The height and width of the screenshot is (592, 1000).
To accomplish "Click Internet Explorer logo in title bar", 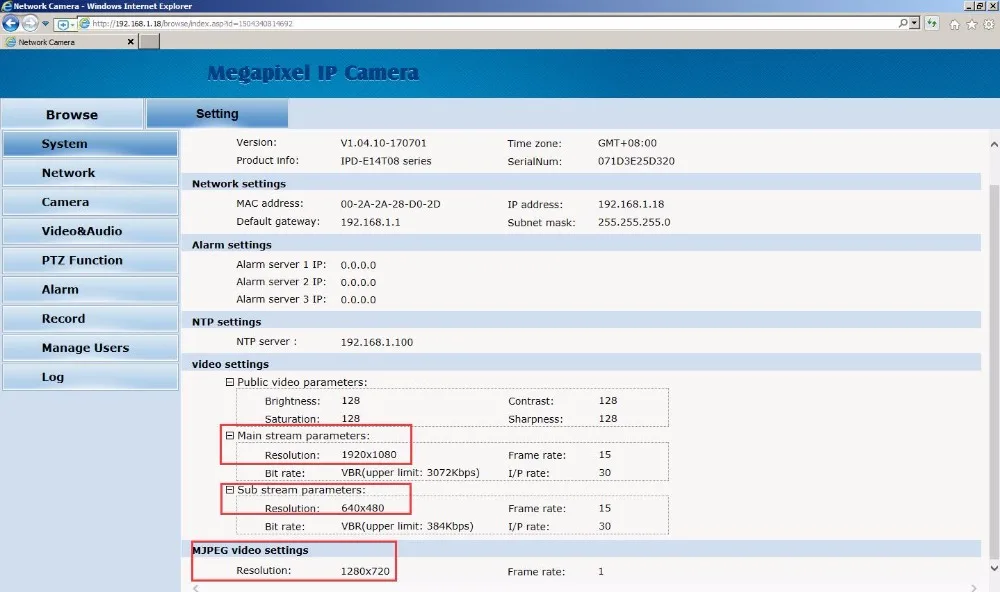I will [6, 6].
